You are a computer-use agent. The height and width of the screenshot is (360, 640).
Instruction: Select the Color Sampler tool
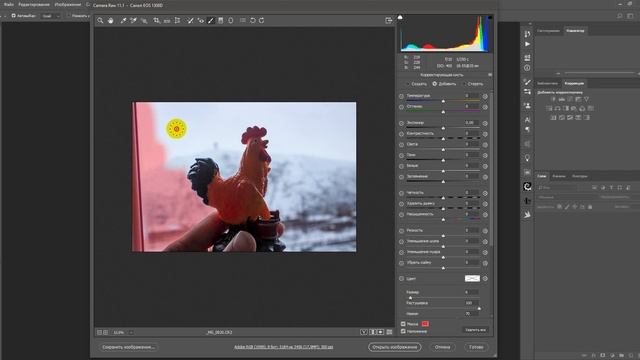pos(133,20)
